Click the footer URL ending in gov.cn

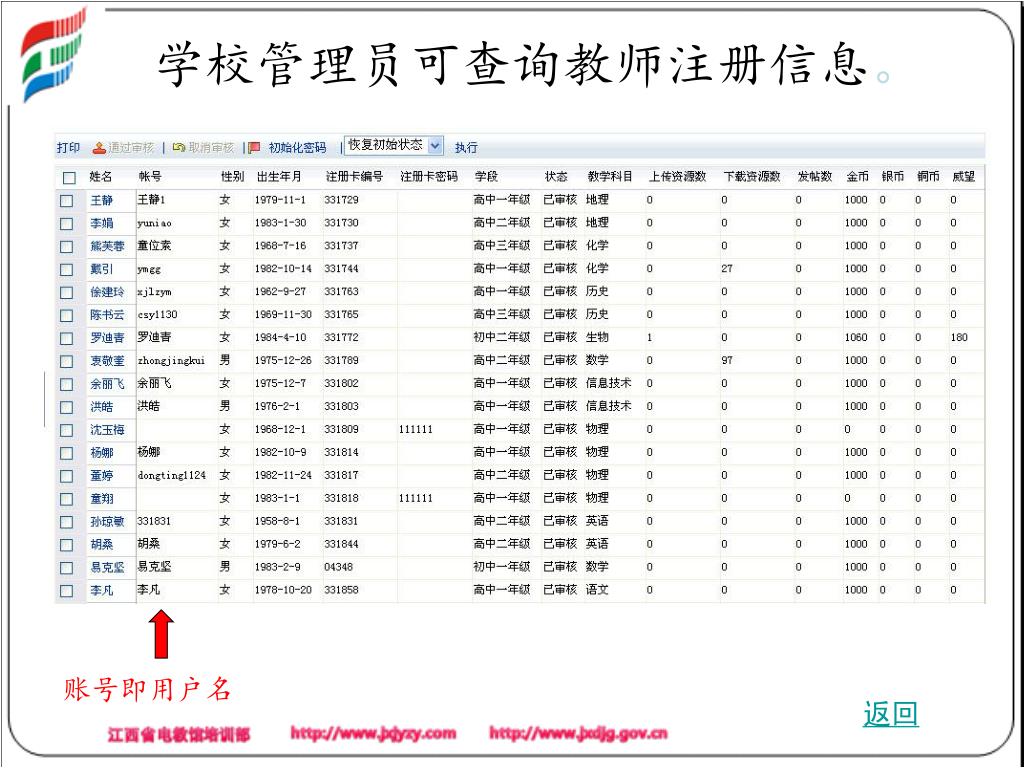tap(578, 733)
